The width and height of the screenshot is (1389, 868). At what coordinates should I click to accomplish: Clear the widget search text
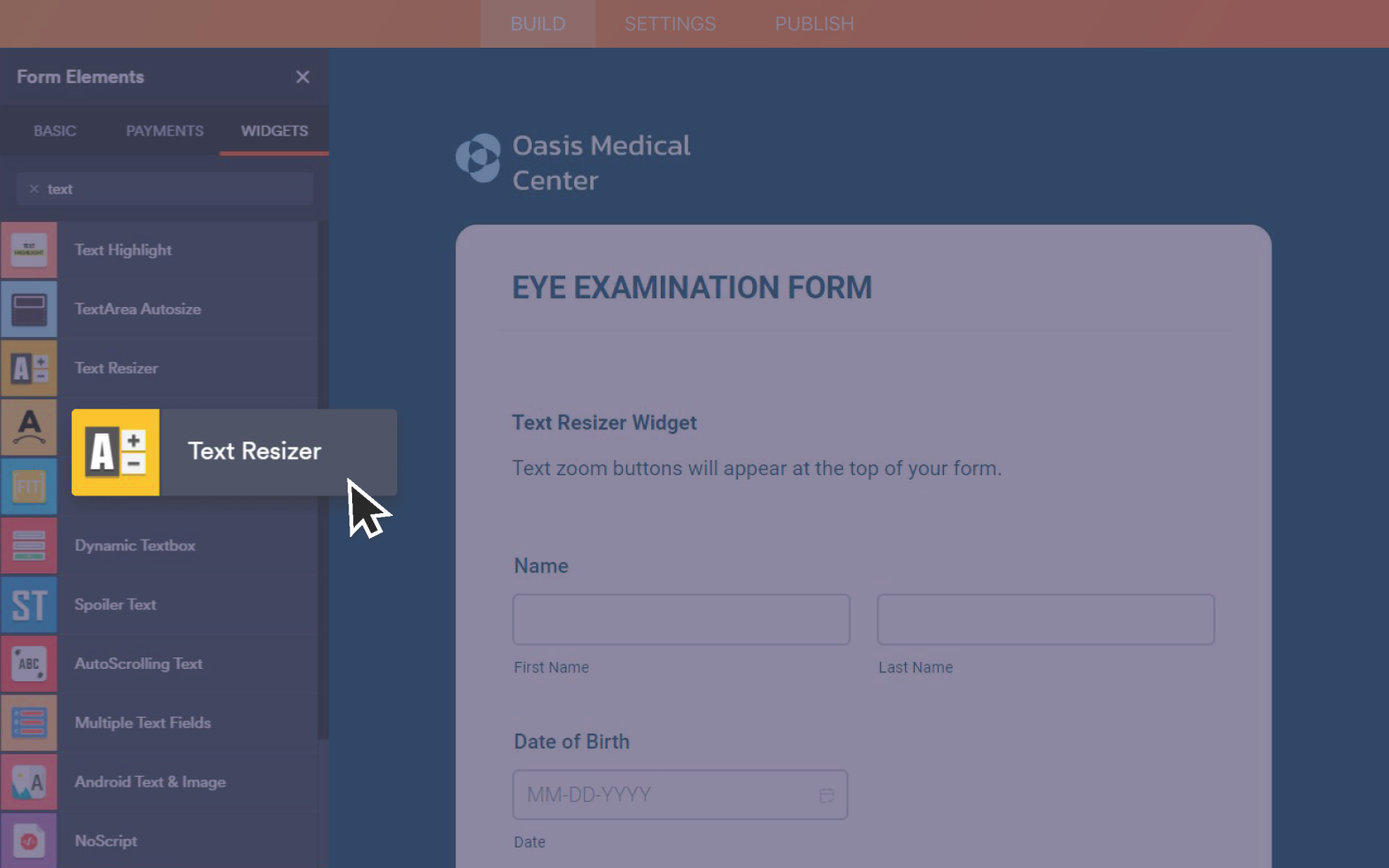pyautogui.click(x=34, y=189)
